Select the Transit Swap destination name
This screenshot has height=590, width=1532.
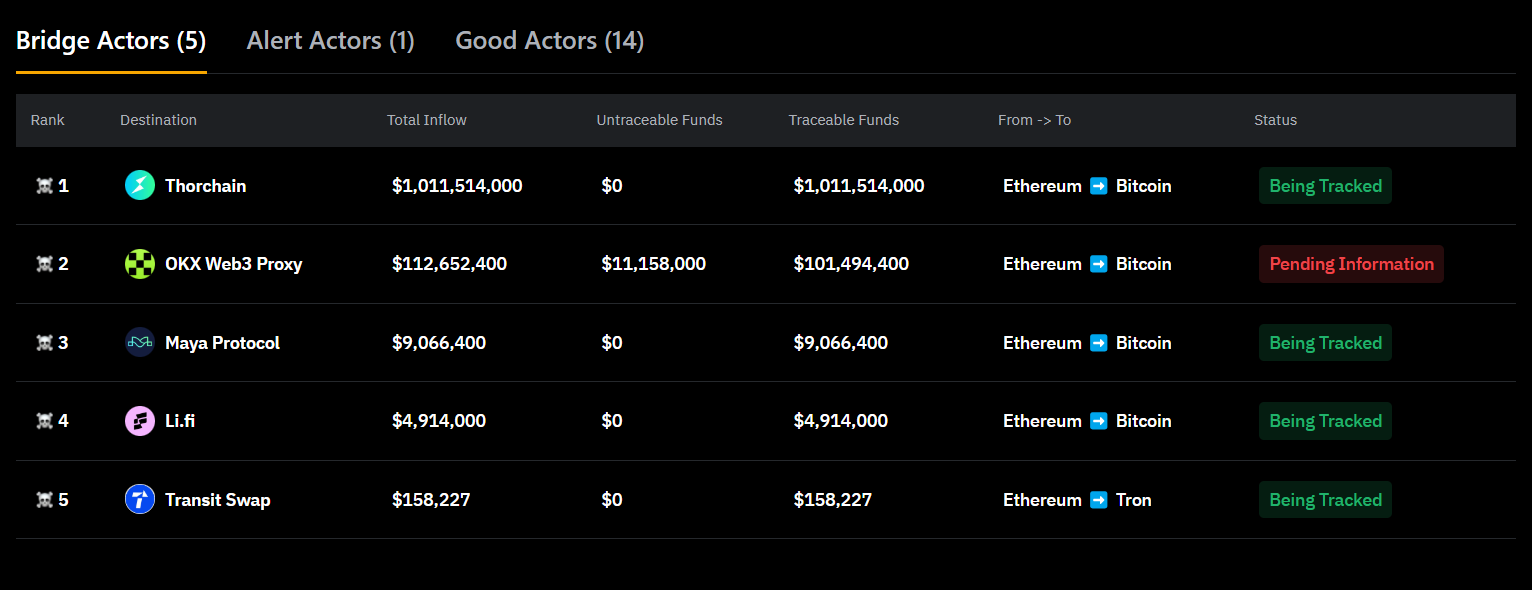(x=217, y=500)
